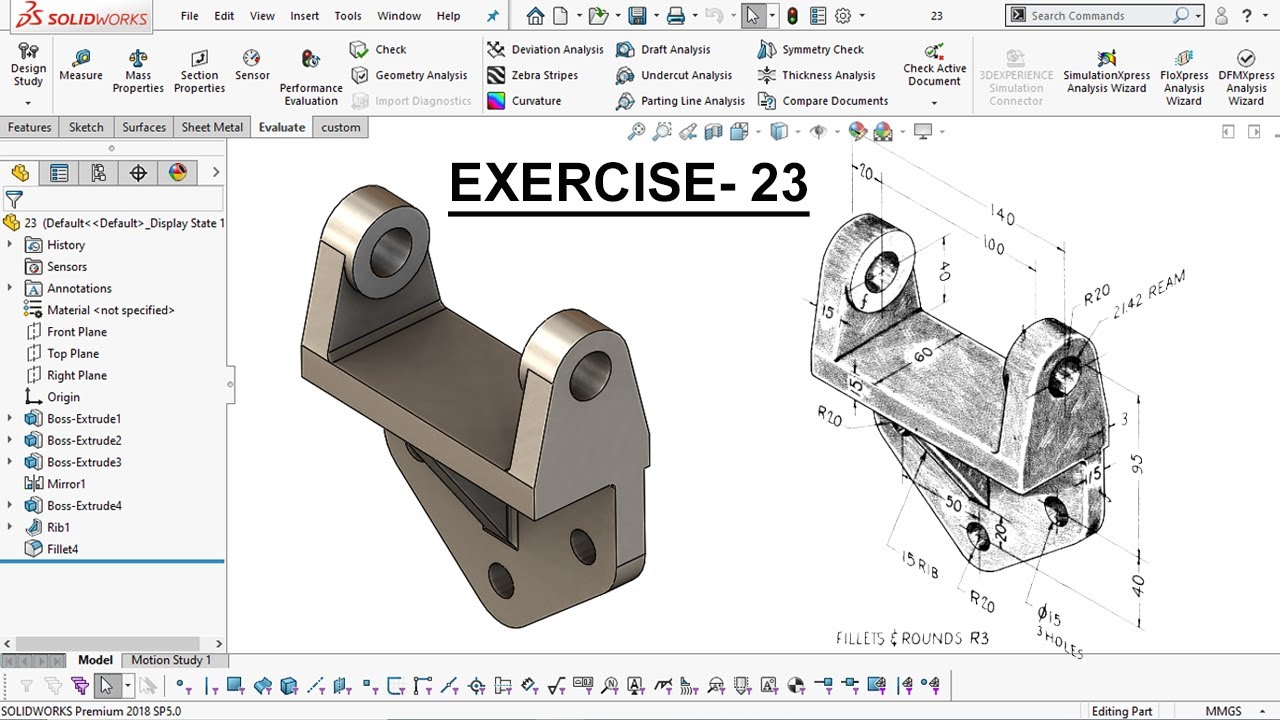The image size is (1280, 720).
Task: Open Geometry Analysis
Action: click(409, 75)
